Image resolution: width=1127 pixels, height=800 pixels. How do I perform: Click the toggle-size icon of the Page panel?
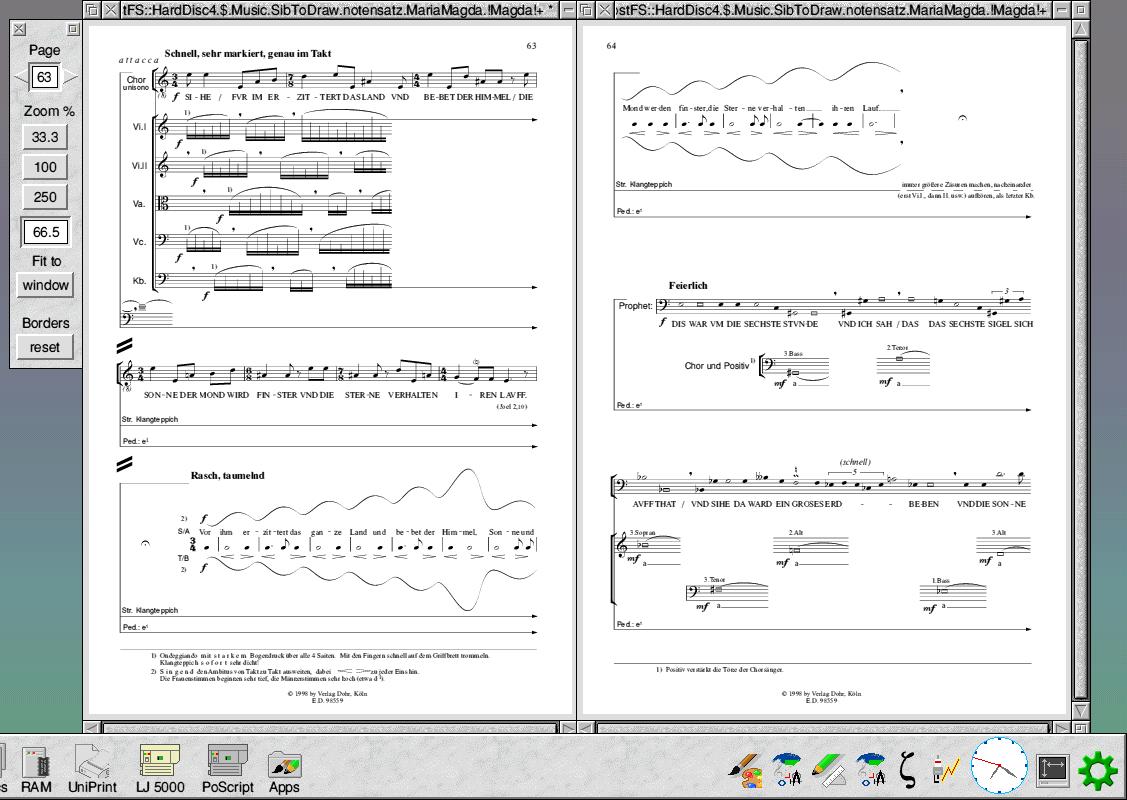[x=73, y=29]
